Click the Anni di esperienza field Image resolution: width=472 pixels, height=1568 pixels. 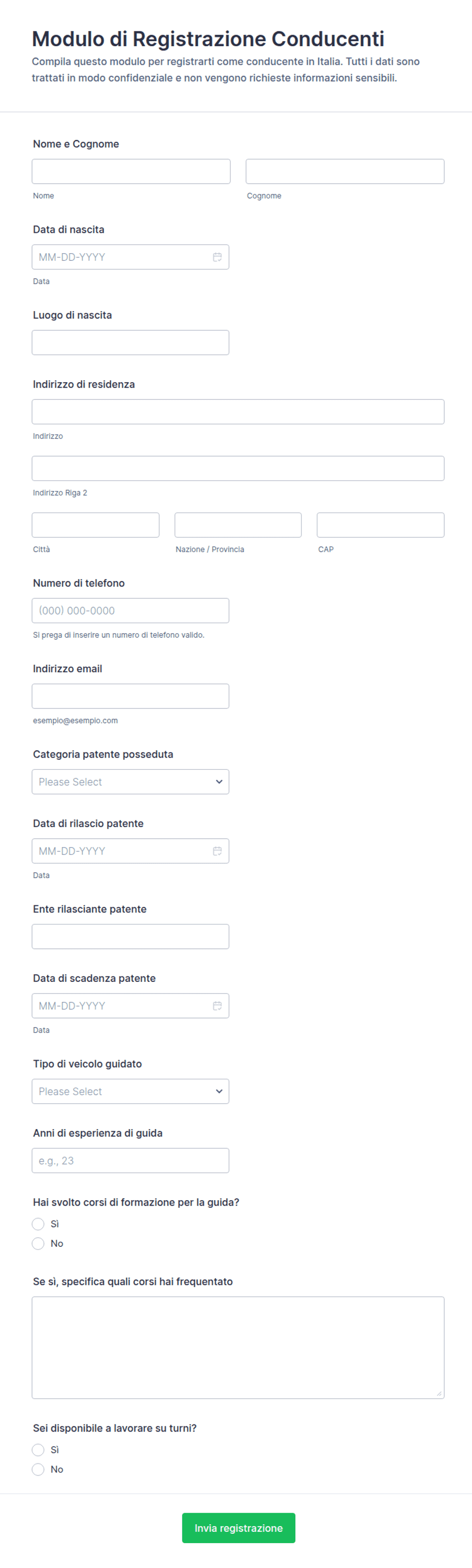[130, 1160]
